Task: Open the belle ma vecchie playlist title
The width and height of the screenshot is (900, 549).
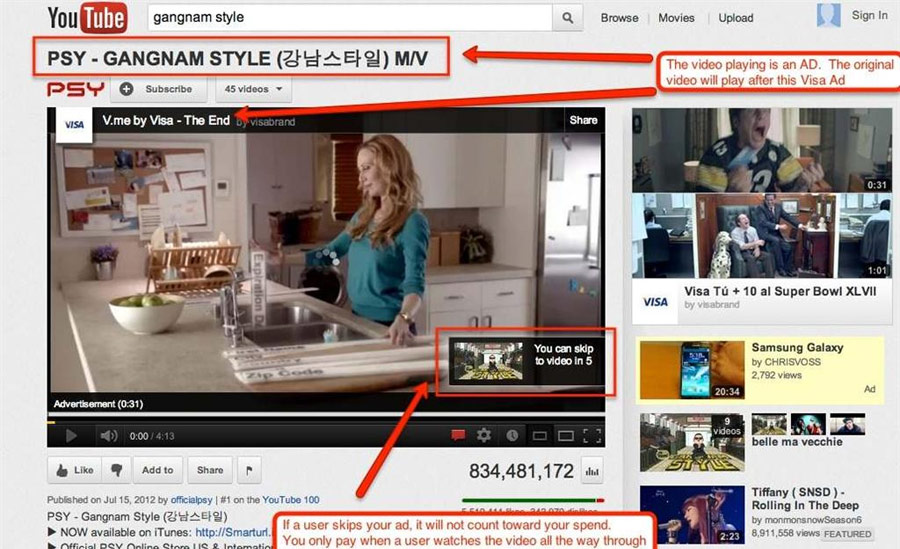Action: (x=797, y=442)
